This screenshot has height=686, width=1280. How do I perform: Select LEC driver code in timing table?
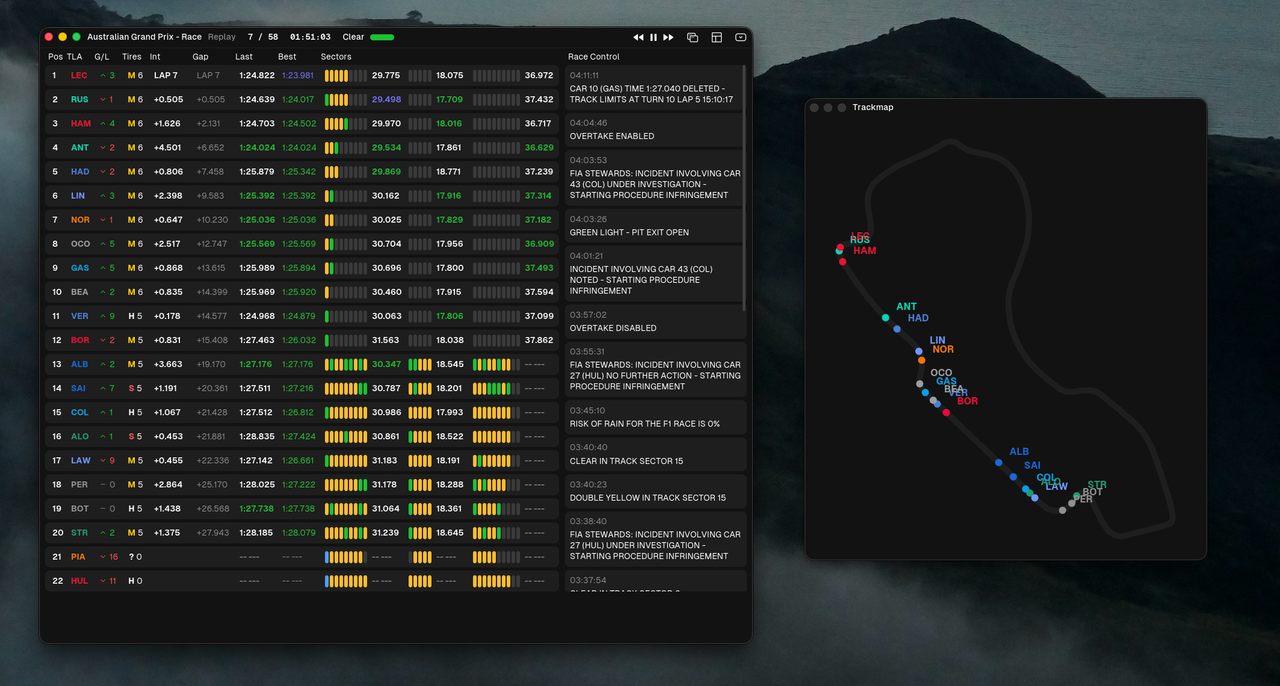[79, 75]
